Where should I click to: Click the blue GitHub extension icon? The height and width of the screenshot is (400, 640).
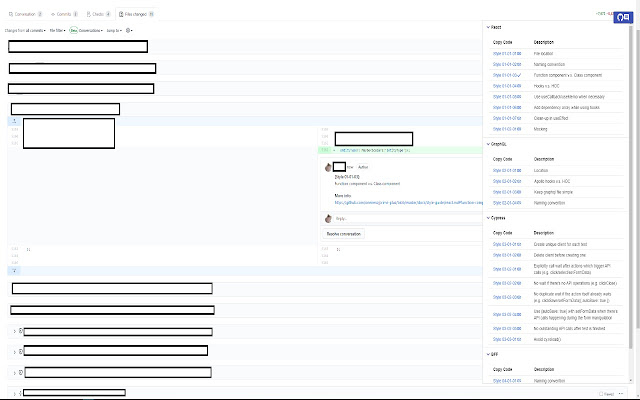coord(623,18)
